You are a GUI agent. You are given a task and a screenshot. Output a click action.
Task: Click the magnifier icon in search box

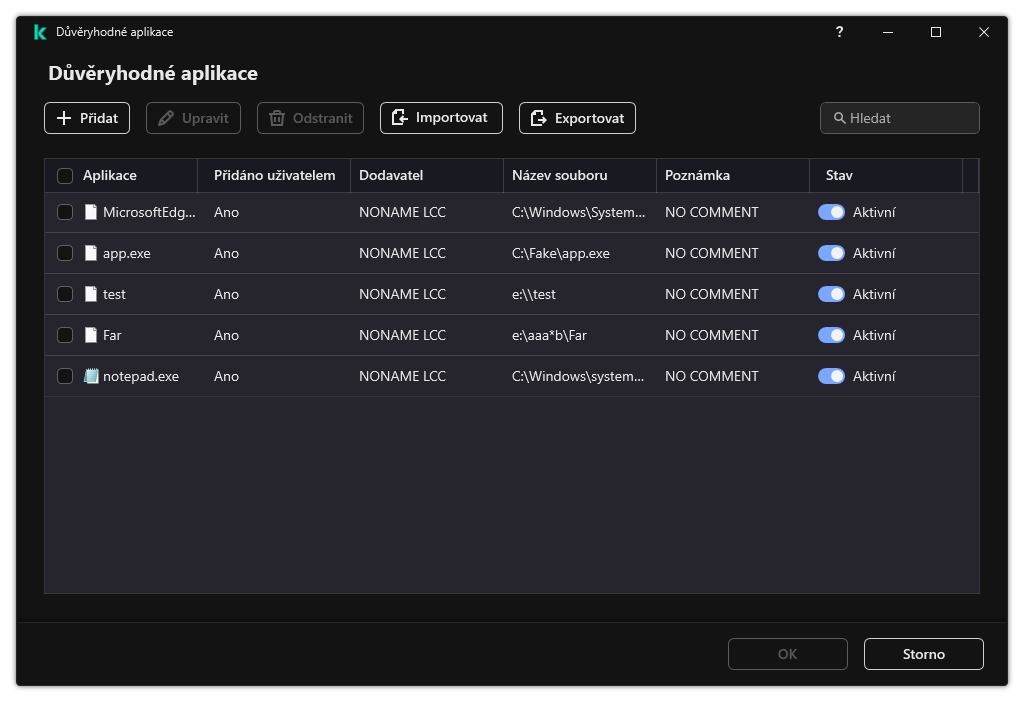click(x=839, y=118)
